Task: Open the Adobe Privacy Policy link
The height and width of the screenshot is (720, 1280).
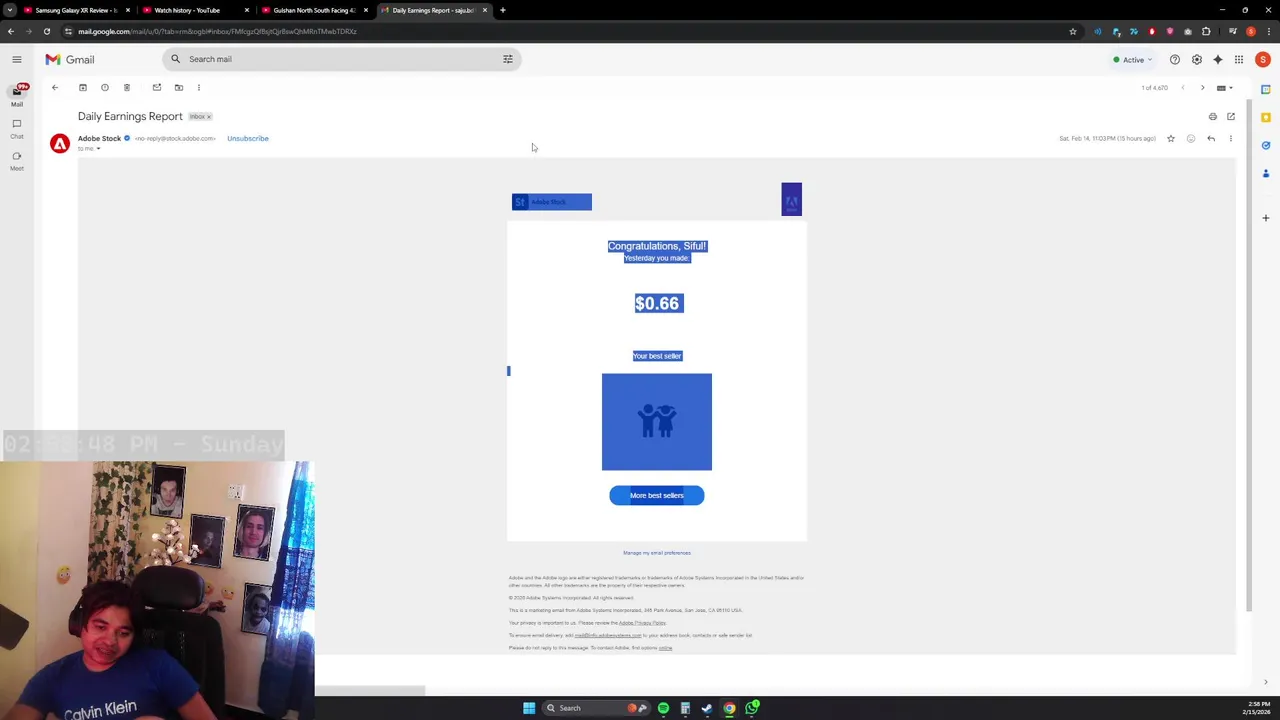Action: pos(642,623)
